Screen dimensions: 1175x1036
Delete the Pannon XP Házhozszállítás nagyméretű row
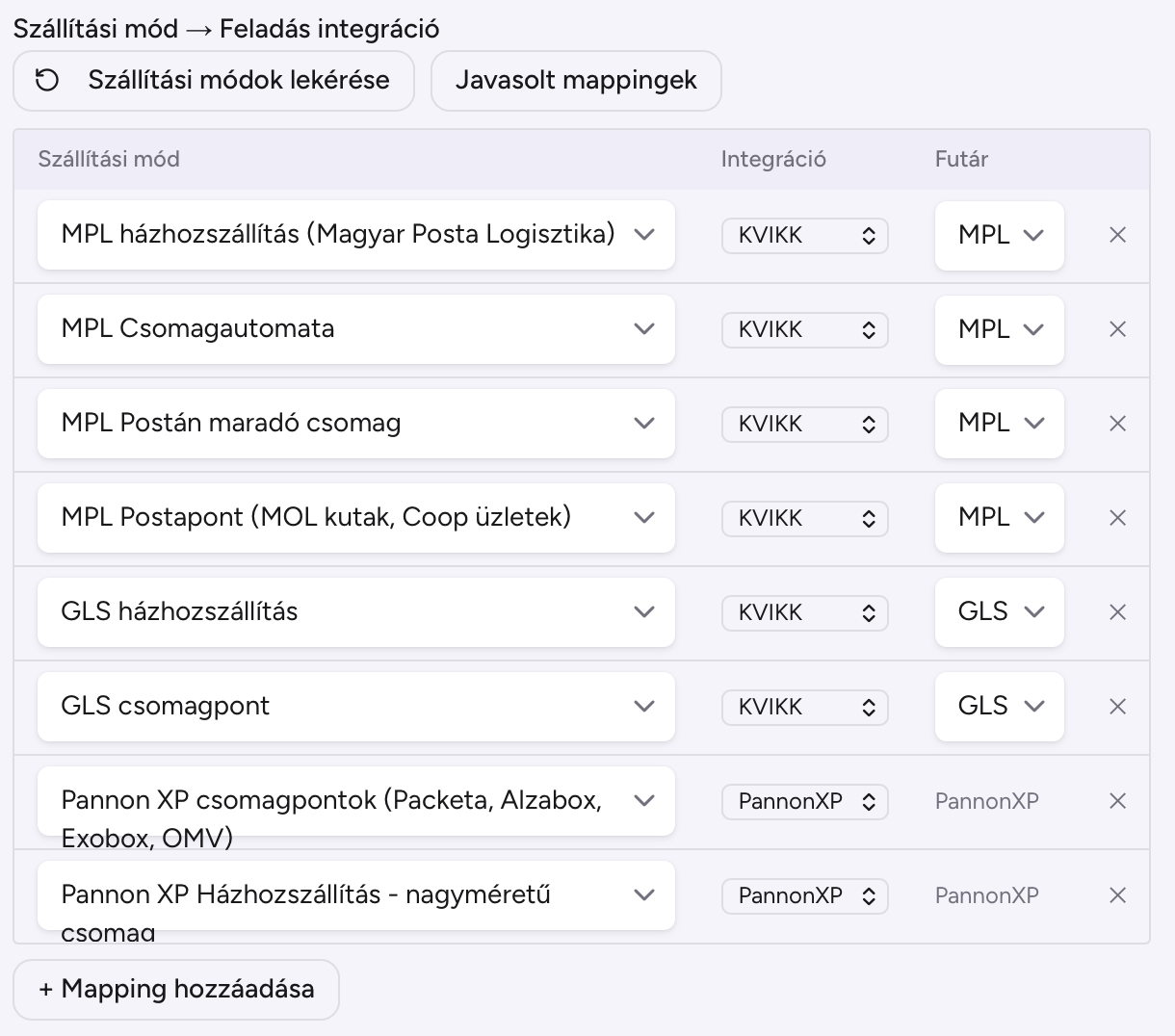coord(1117,895)
